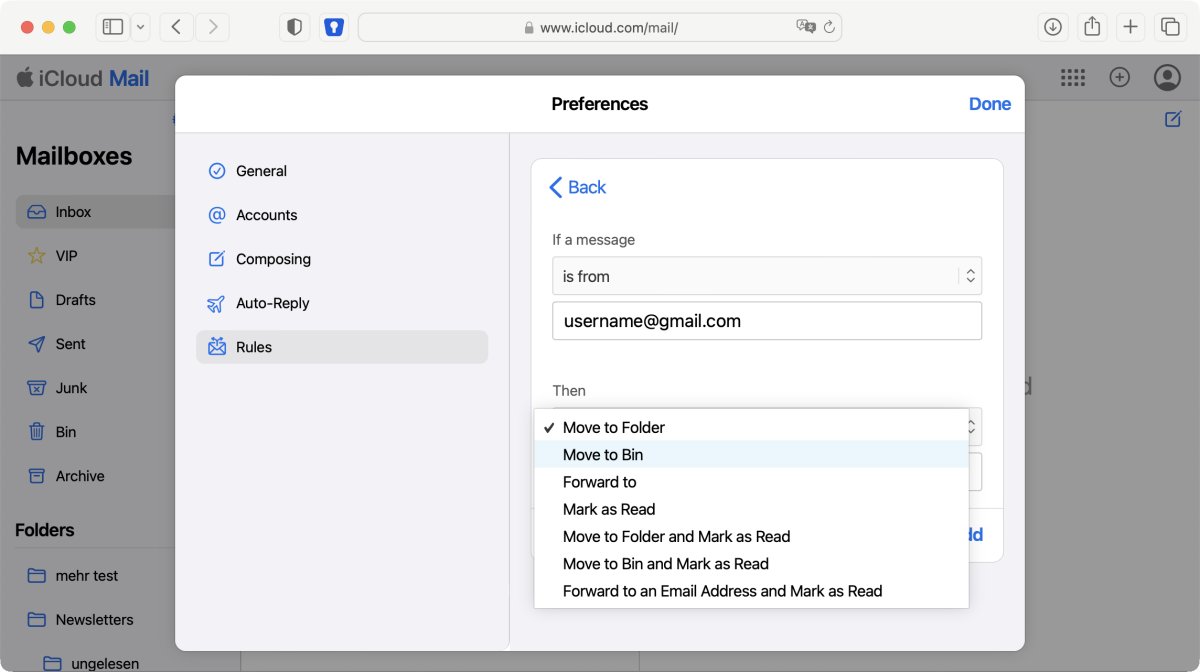Select "Move to Bin" option
The width and height of the screenshot is (1200, 672).
(603, 455)
